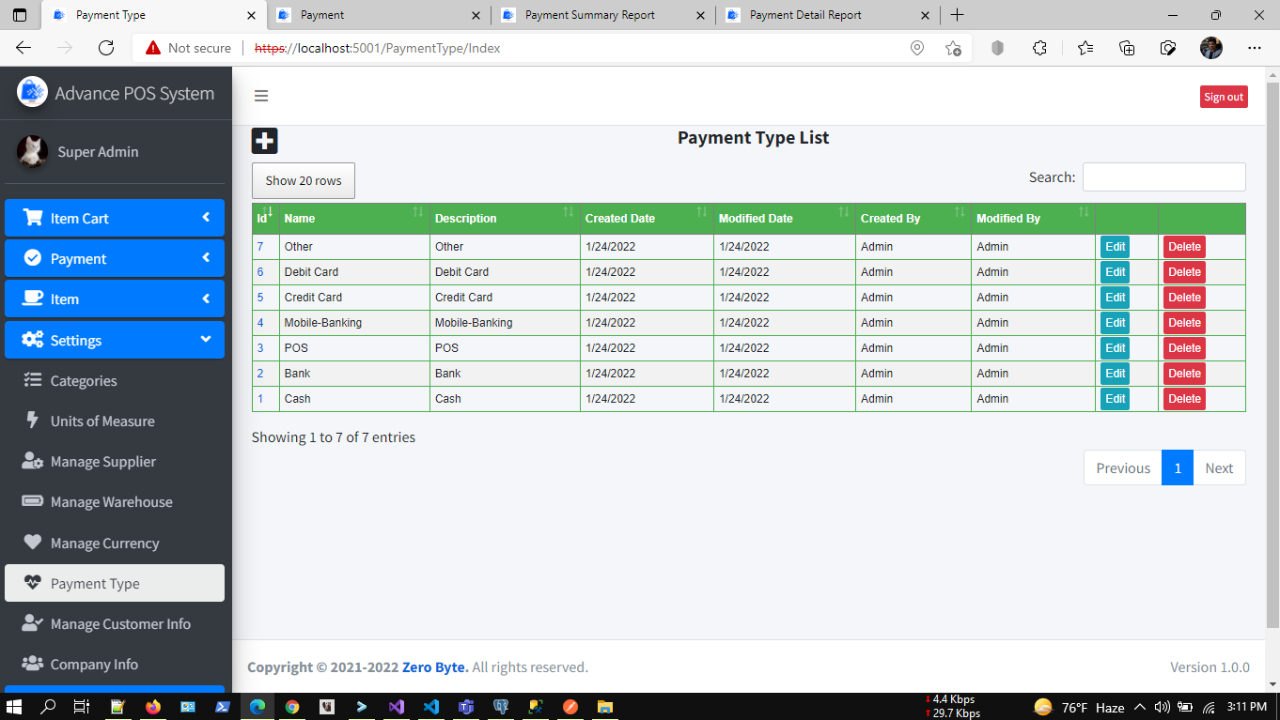Switch to the Payment Summary Report tab
Screen dimensions: 1280x720
600,15
